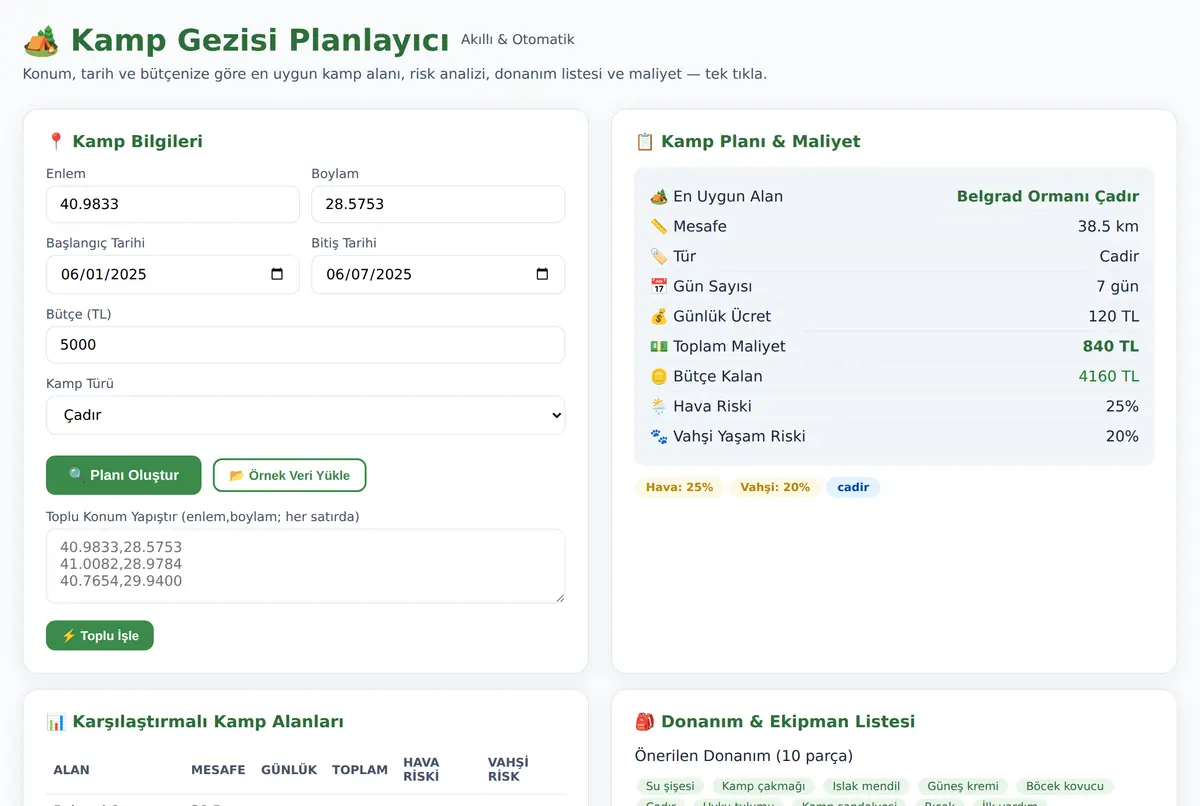Click the '7 gün' value
This screenshot has width=1200, height=806.
click(x=1118, y=286)
